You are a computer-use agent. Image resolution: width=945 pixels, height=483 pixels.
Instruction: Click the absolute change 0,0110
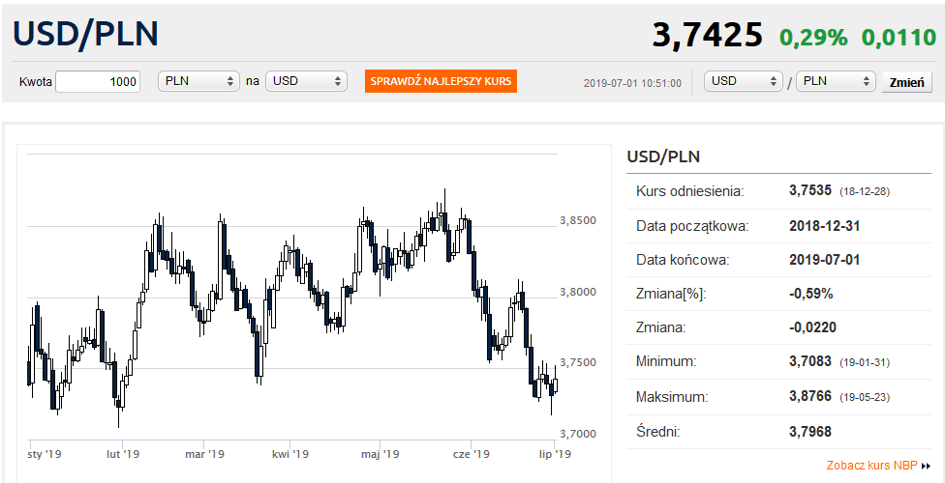(899, 37)
